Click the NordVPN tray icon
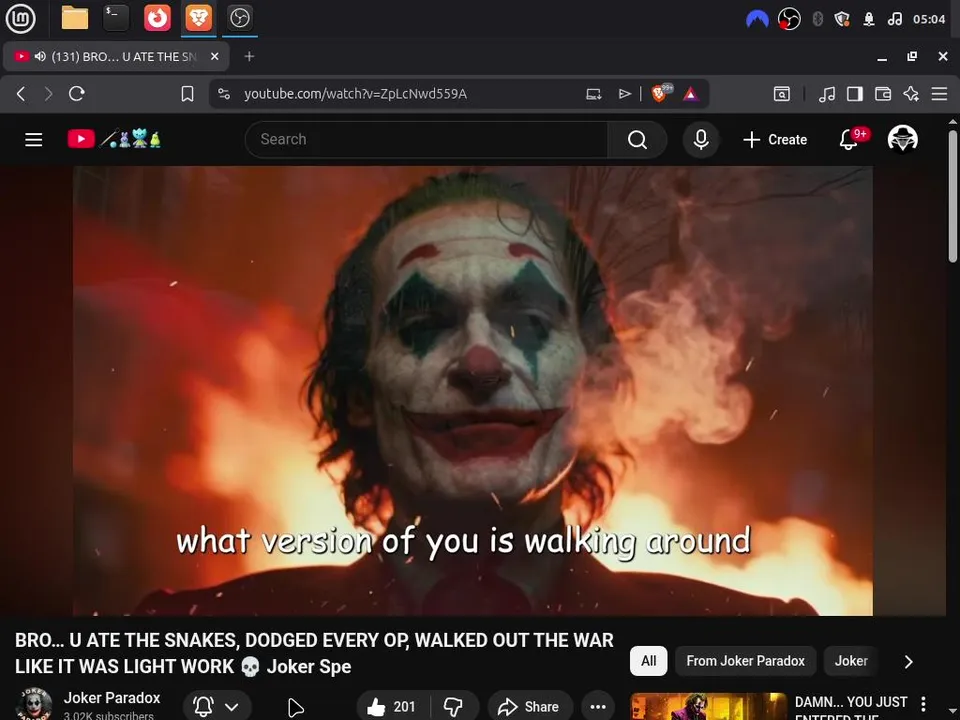960x720 pixels. point(757,20)
